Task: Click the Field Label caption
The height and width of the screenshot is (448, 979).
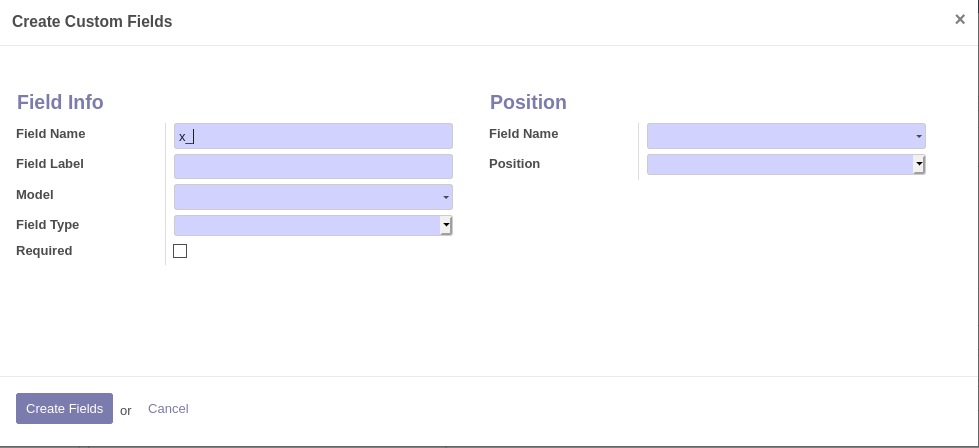Action: (50, 164)
